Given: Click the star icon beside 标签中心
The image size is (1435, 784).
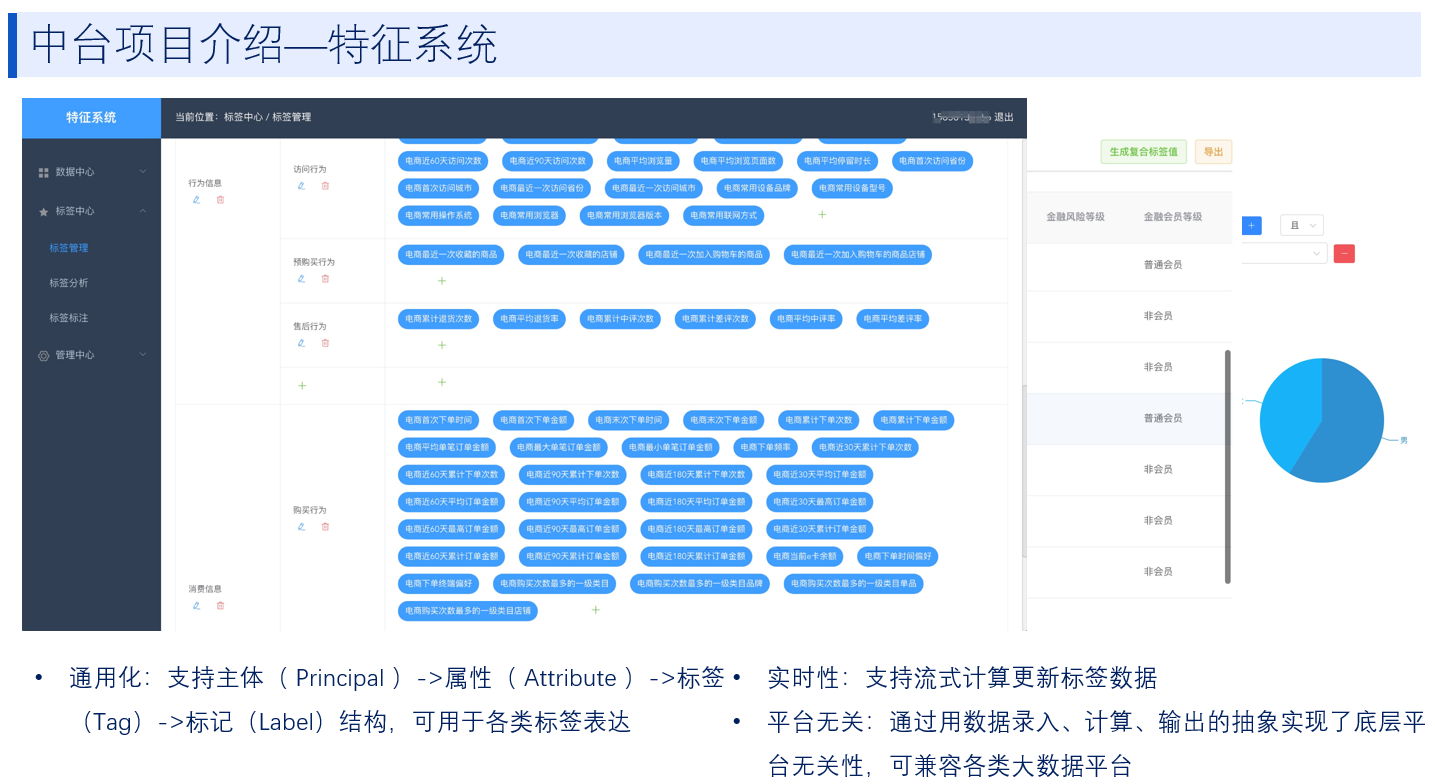Looking at the screenshot, I should pyautogui.click(x=43, y=212).
